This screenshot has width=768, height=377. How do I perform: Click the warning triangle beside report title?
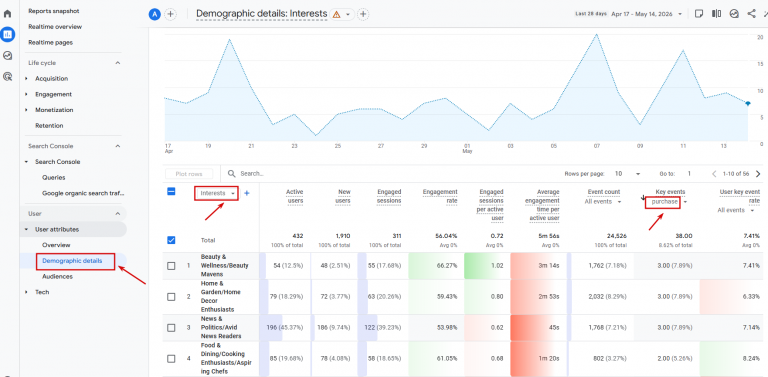pyautogui.click(x=336, y=14)
